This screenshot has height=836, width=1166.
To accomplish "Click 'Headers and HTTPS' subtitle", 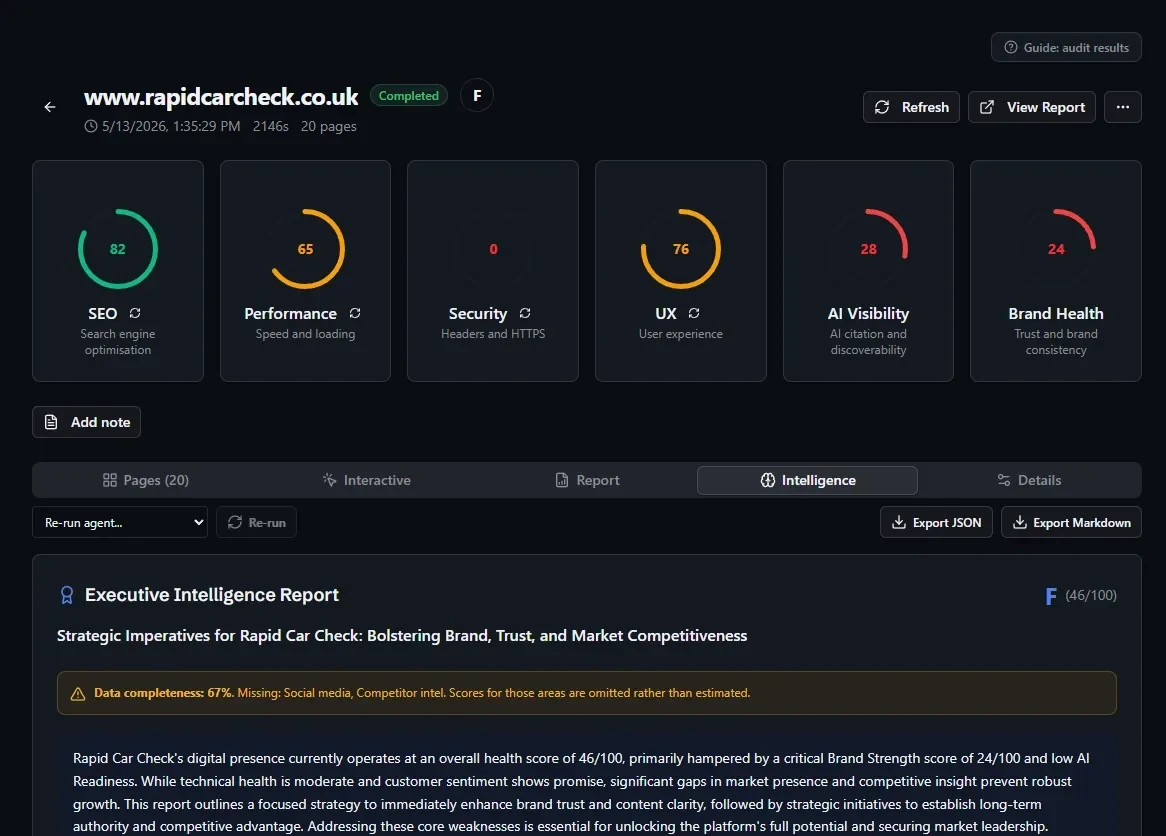I will click(x=493, y=334).
